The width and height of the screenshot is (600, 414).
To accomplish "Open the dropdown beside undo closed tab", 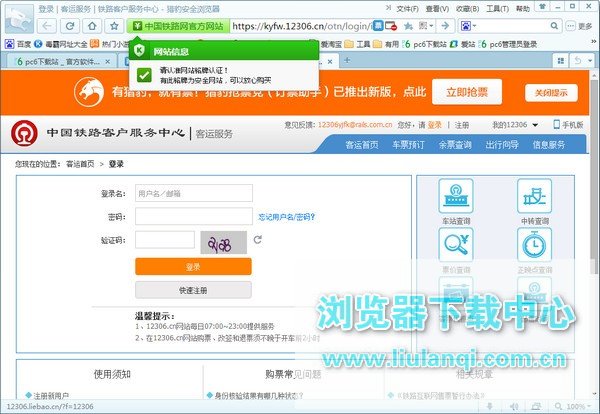I will [x=590, y=61].
